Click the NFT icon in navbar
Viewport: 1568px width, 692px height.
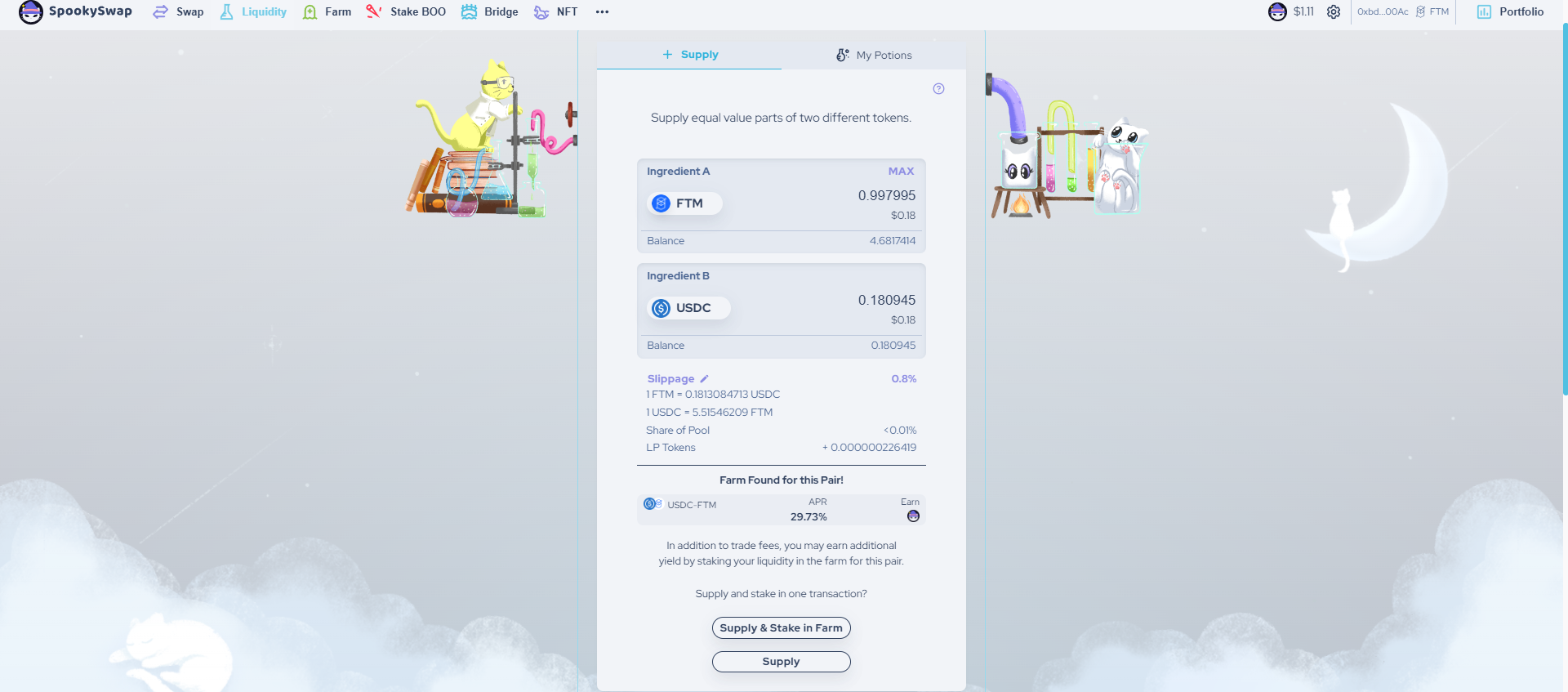click(x=541, y=12)
